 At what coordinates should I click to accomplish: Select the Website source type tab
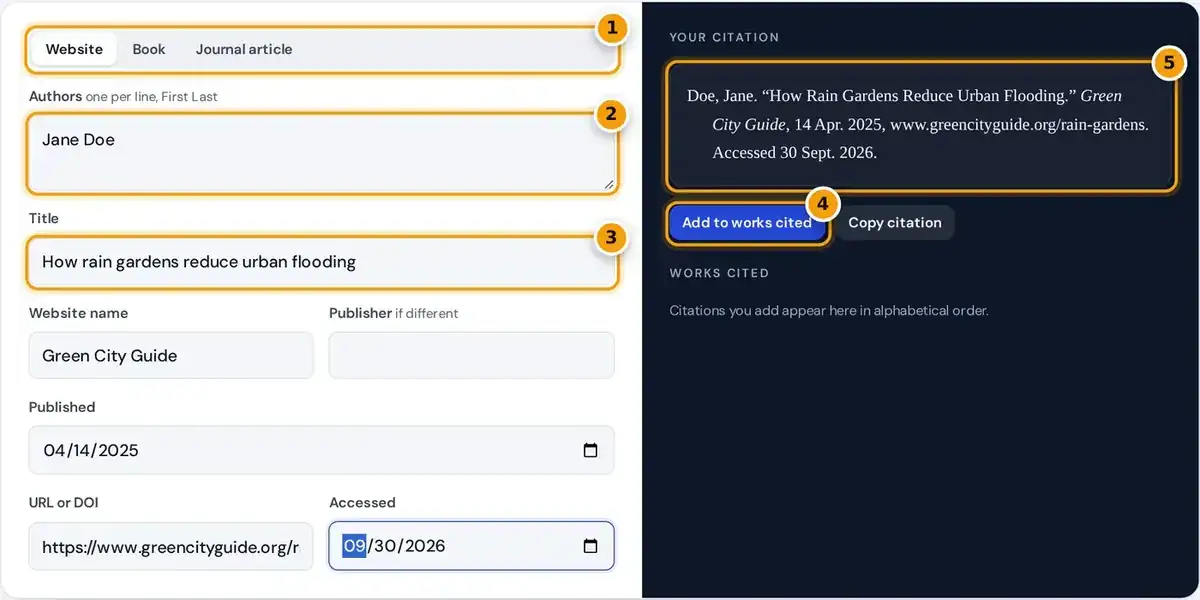click(x=74, y=49)
